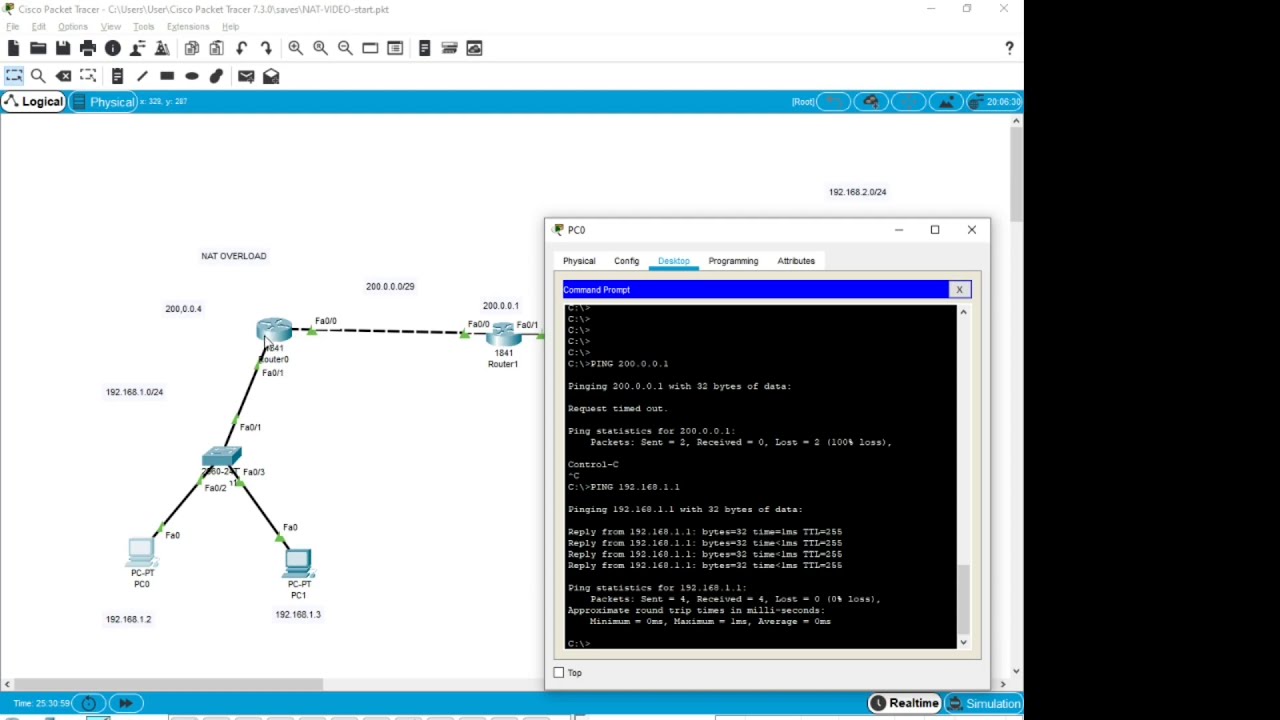
Task: Choose the Inspect magnifier tool
Action: (x=38, y=76)
